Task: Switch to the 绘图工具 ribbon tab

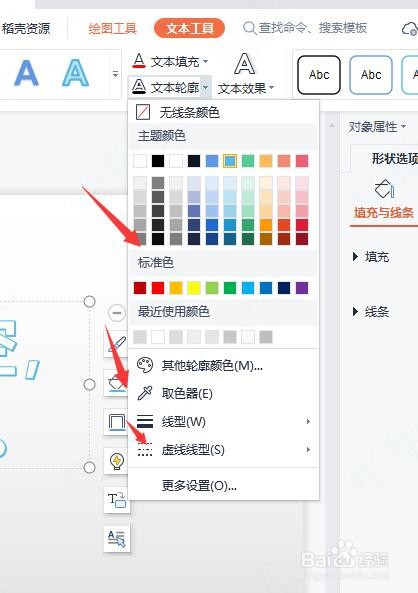Action: coord(112,28)
